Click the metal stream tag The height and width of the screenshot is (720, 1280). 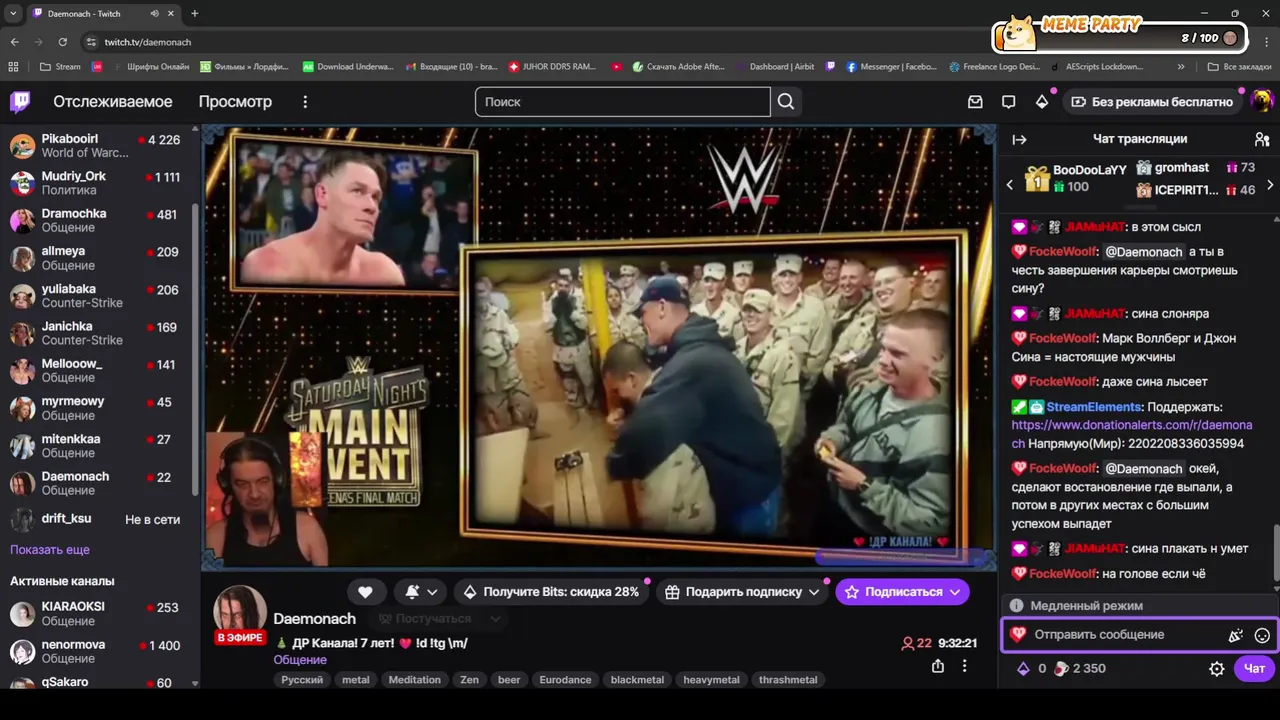[356, 680]
